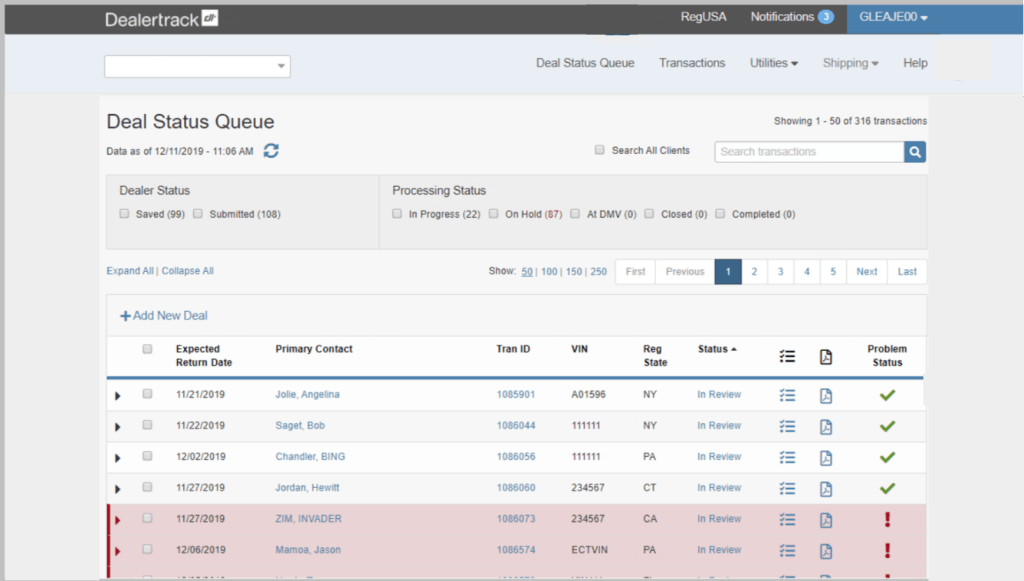The width and height of the screenshot is (1024, 581).
Task: Open the Utilities menu
Action: point(773,62)
